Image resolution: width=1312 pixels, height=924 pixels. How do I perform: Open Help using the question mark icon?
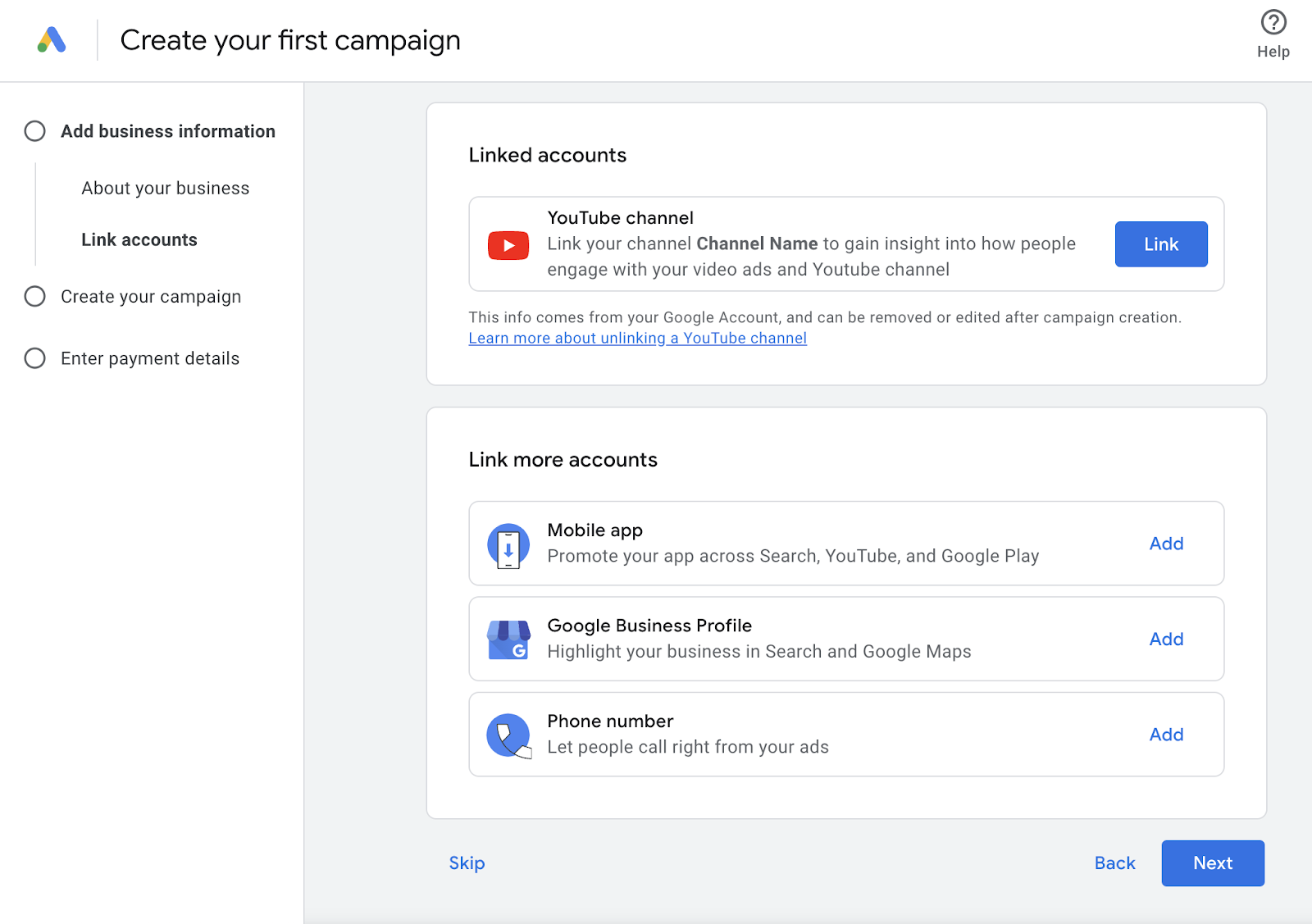coord(1272,23)
